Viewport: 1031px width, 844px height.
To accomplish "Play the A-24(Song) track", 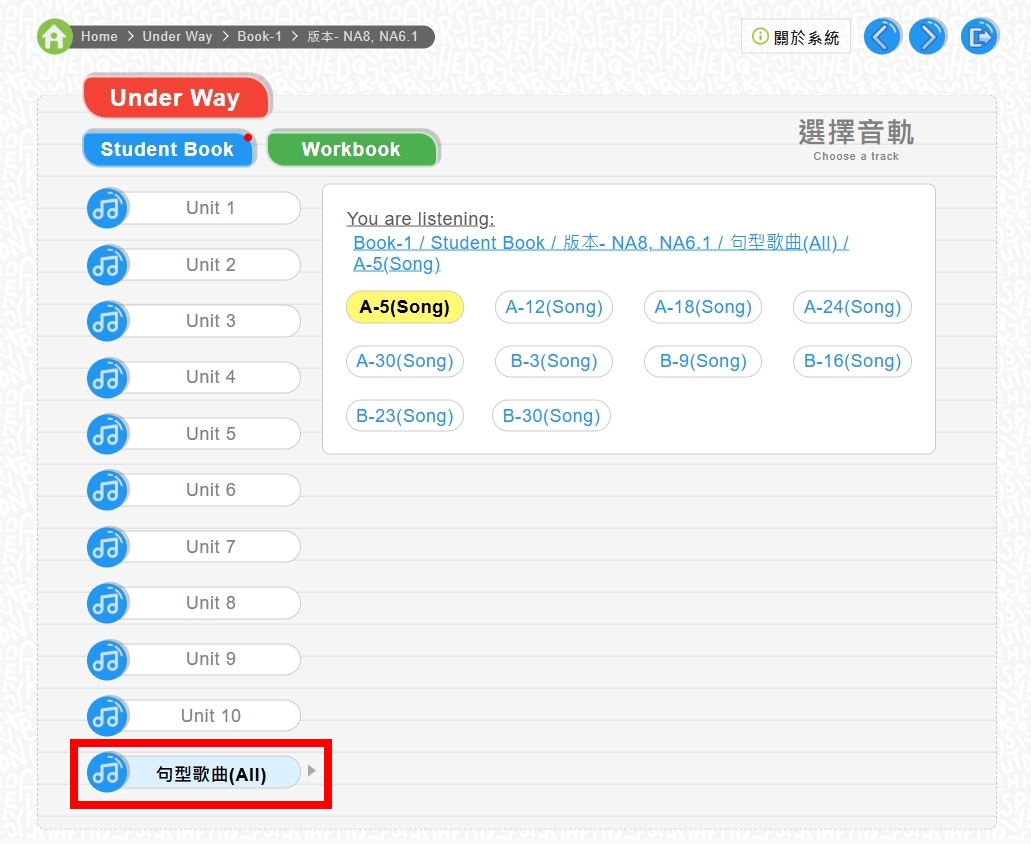I will click(852, 307).
